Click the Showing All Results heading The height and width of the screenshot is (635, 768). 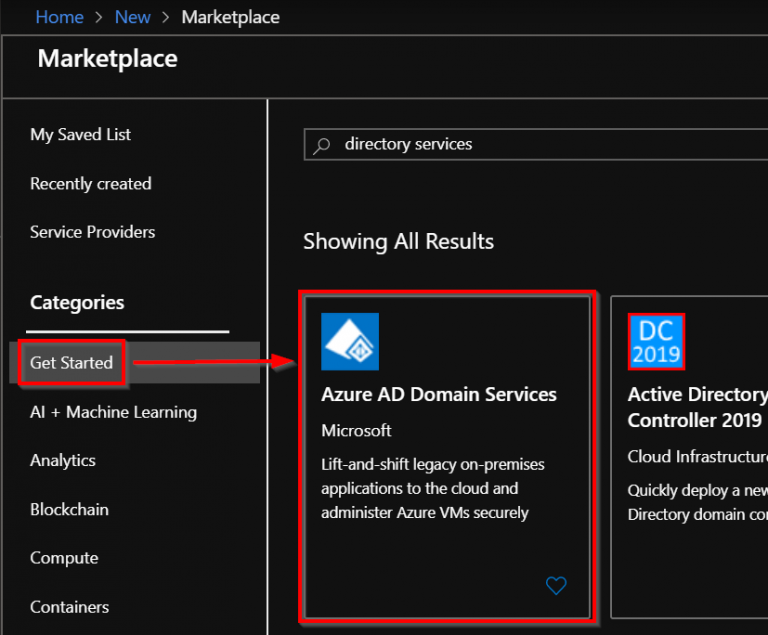[398, 242]
